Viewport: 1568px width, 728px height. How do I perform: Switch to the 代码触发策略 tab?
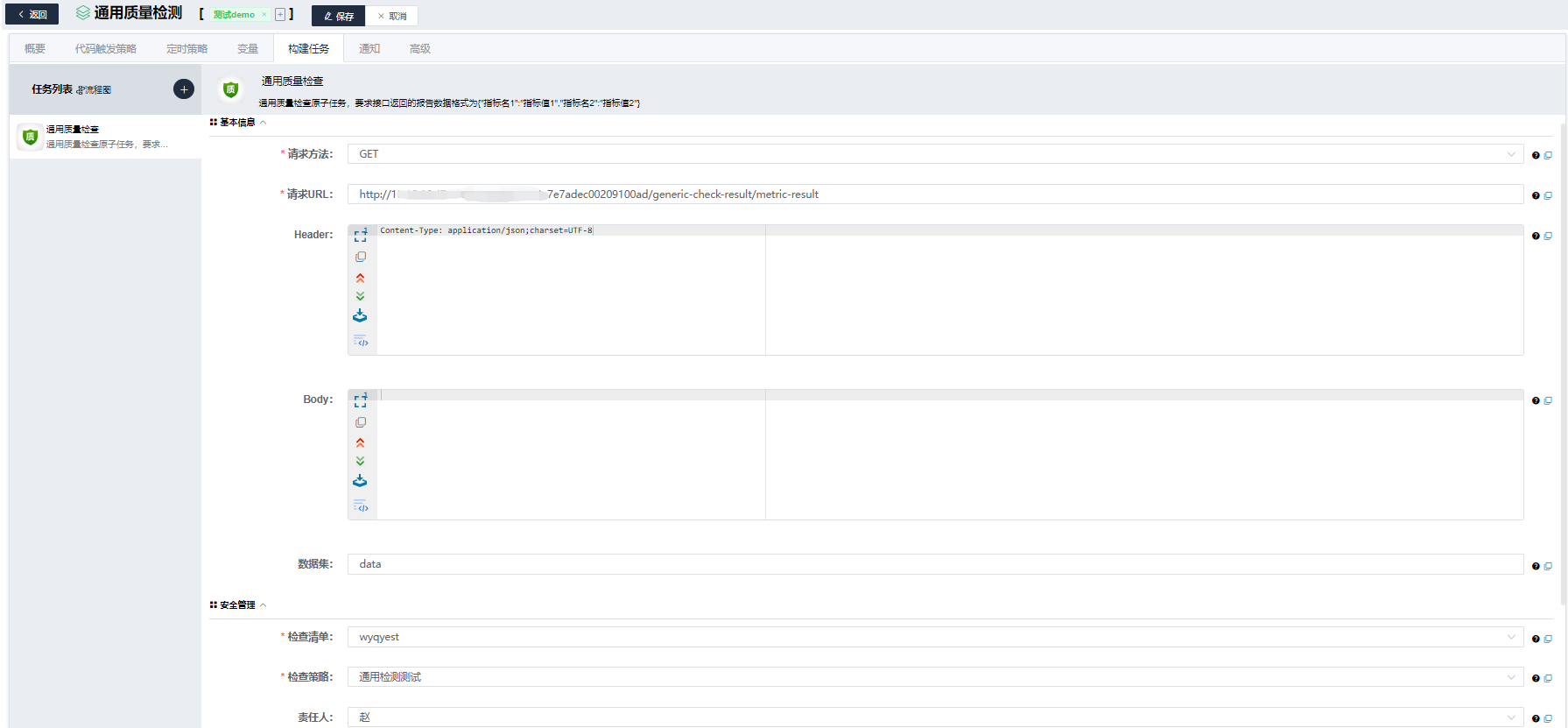(x=106, y=49)
